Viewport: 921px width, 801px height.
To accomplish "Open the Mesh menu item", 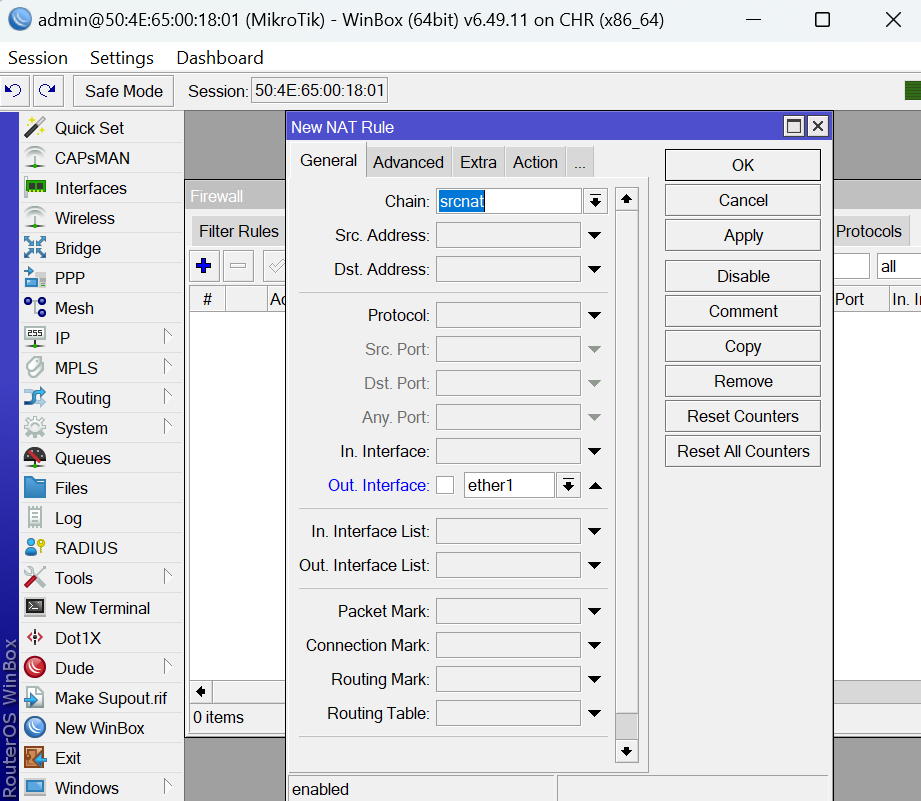I will click(101, 308).
